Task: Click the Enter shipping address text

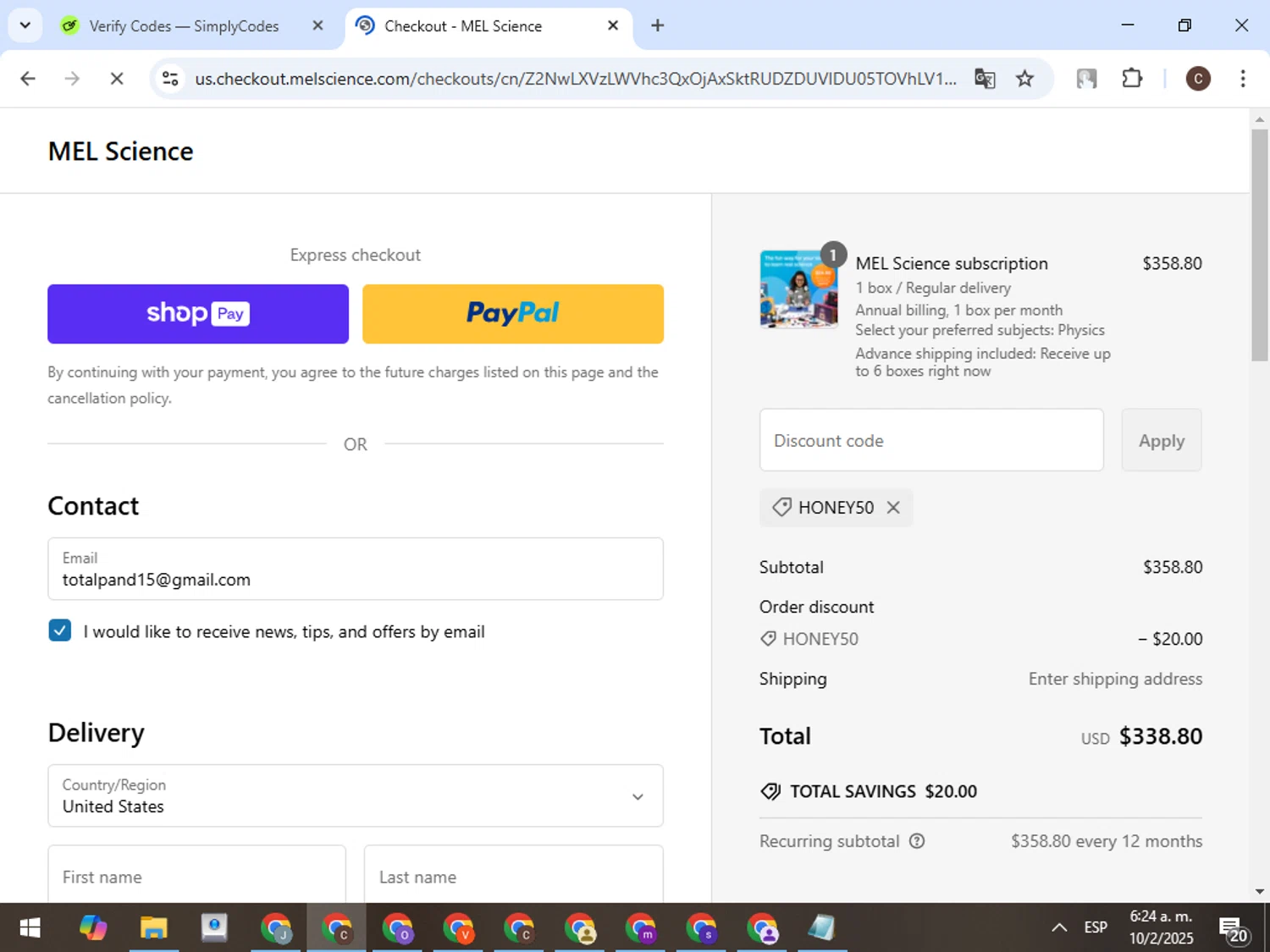Action: coord(1115,679)
